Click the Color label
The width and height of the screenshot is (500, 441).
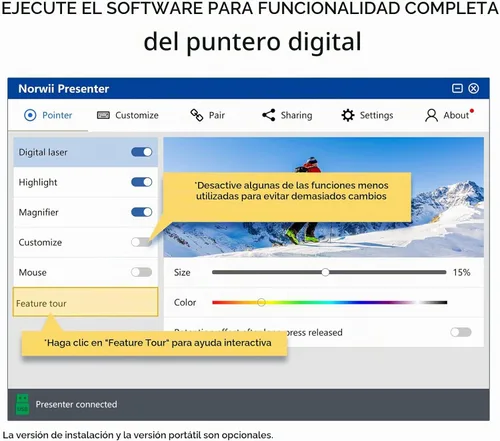point(185,302)
